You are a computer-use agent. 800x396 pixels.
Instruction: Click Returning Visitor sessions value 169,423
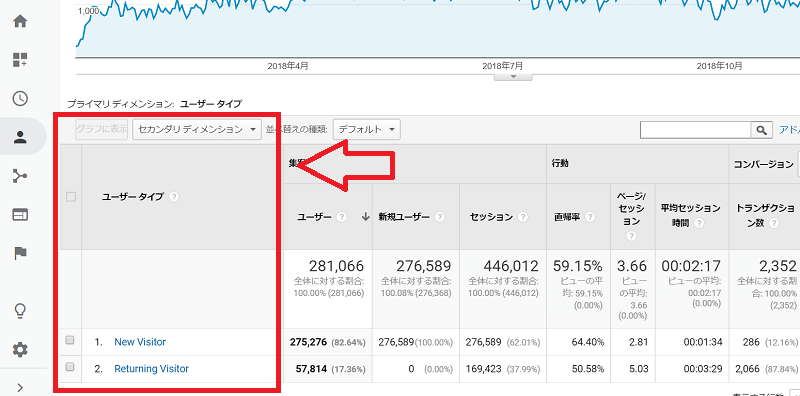[484, 368]
